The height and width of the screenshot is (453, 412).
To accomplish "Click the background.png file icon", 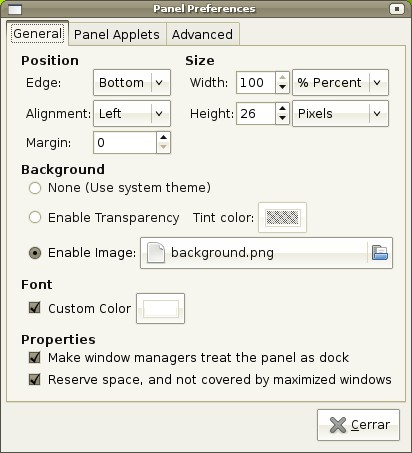I will tap(156, 253).
